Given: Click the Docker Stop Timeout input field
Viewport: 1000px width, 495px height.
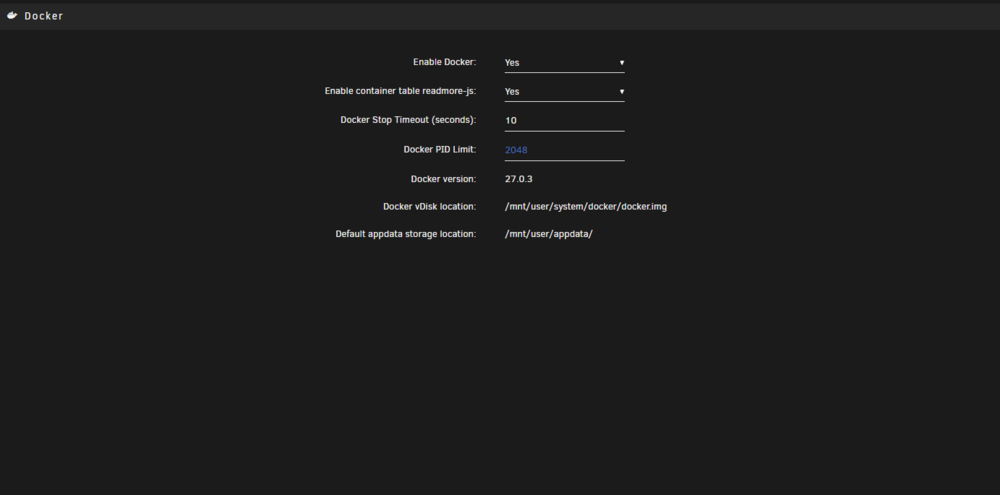Looking at the screenshot, I should tap(564, 121).
